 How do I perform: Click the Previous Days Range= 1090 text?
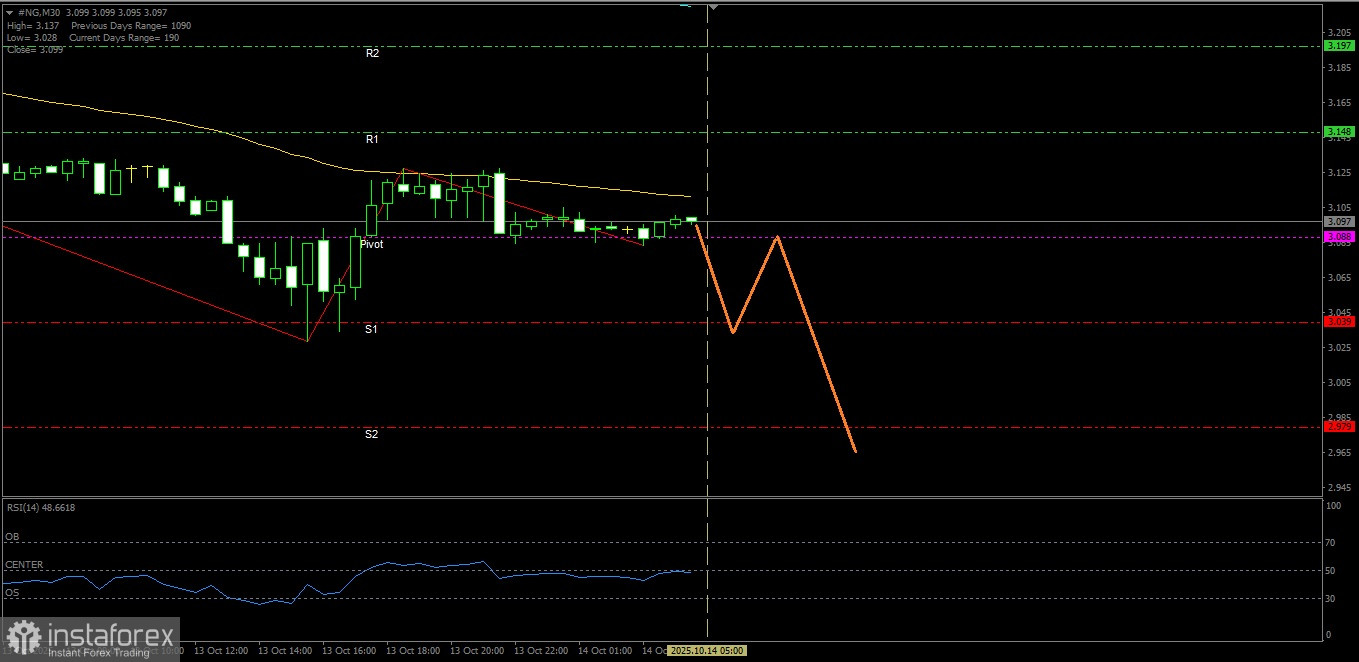pyautogui.click(x=131, y=25)
